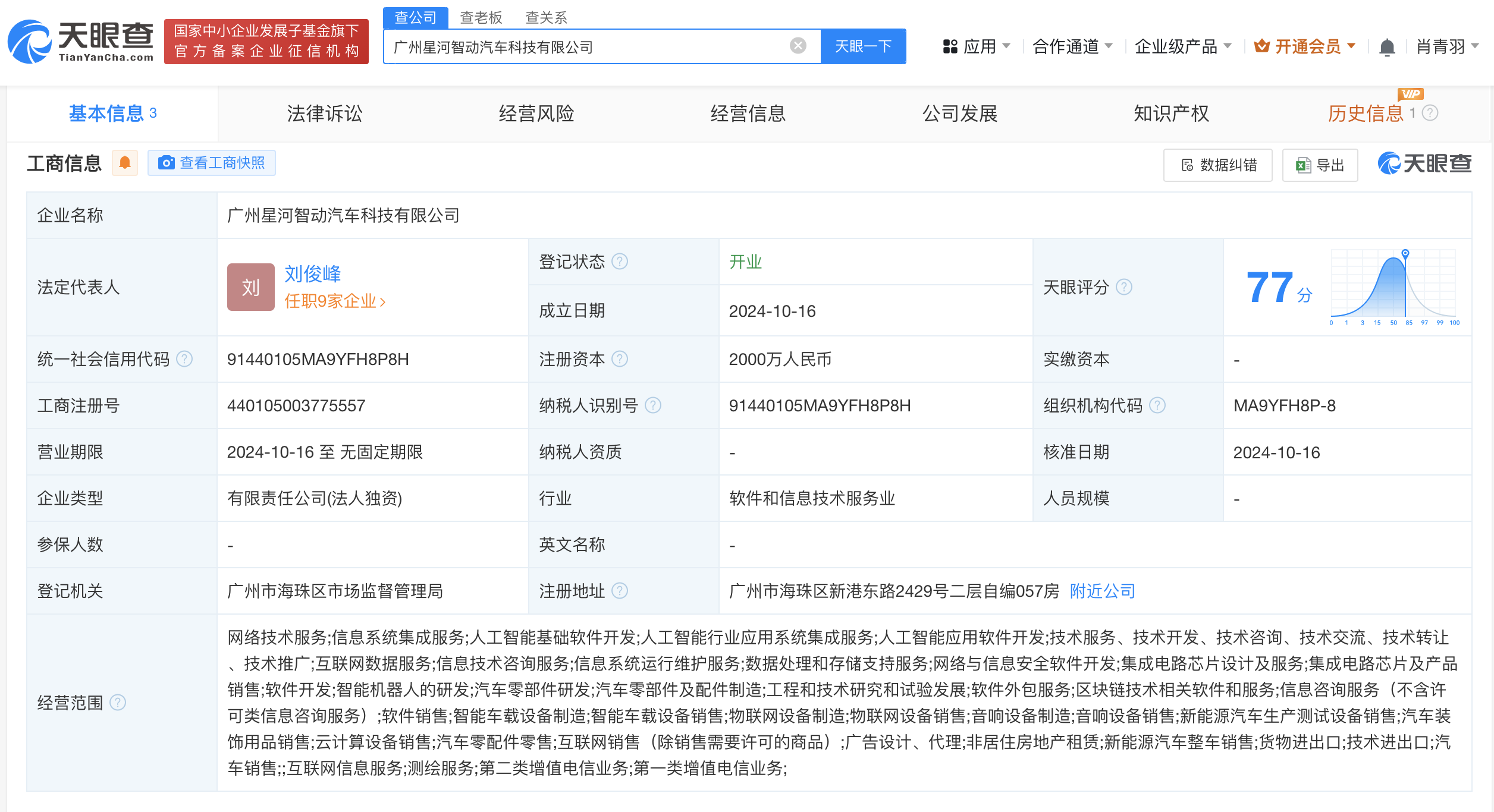
Task: Open the 企业级产品 dropdown
Action: pos(1184,46)
